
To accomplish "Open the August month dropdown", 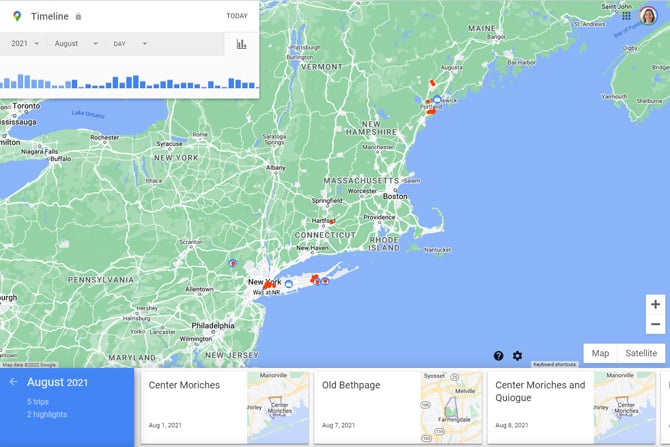I will click(x=76, y=44).
